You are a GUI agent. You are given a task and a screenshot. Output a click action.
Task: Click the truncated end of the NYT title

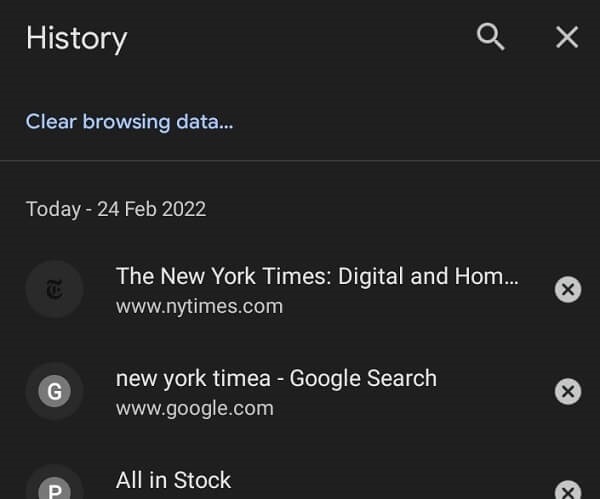click(x=498, y=277)
